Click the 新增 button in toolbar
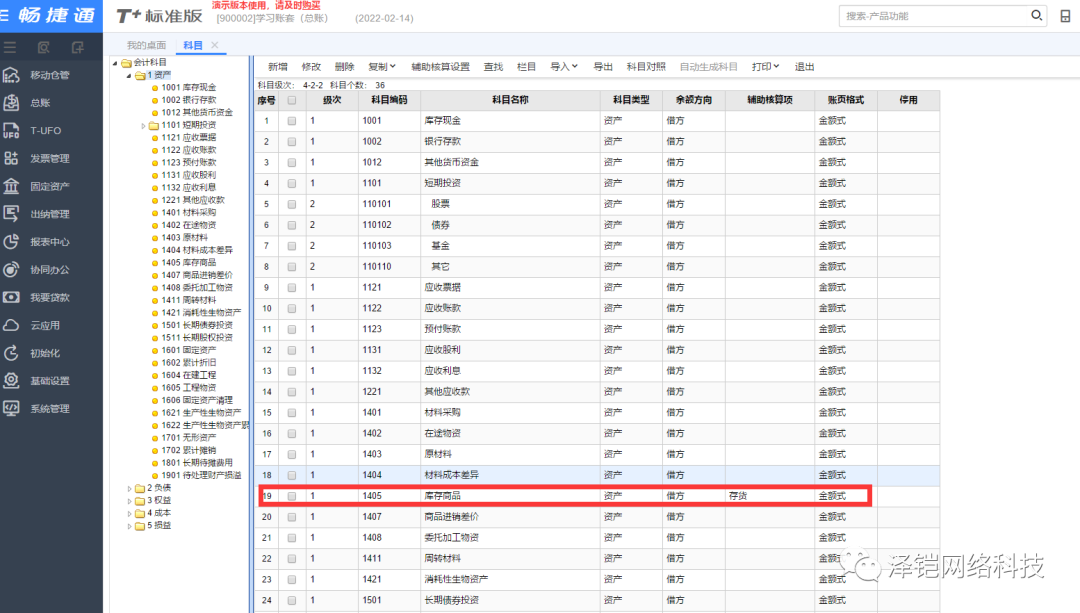This screenshot has width=1080, height=613. pos(277,67)
